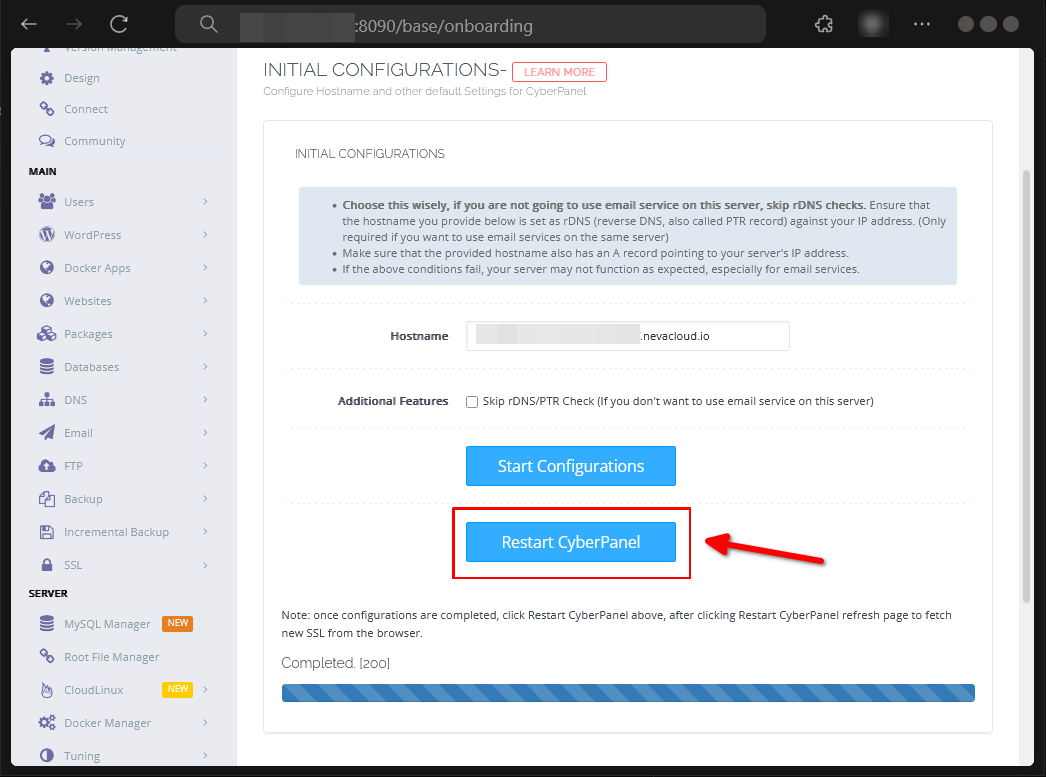Open the SSL sidebar link
Image resolution: width=1046 pixels, height=777 pixels.
tap(73, 565)
